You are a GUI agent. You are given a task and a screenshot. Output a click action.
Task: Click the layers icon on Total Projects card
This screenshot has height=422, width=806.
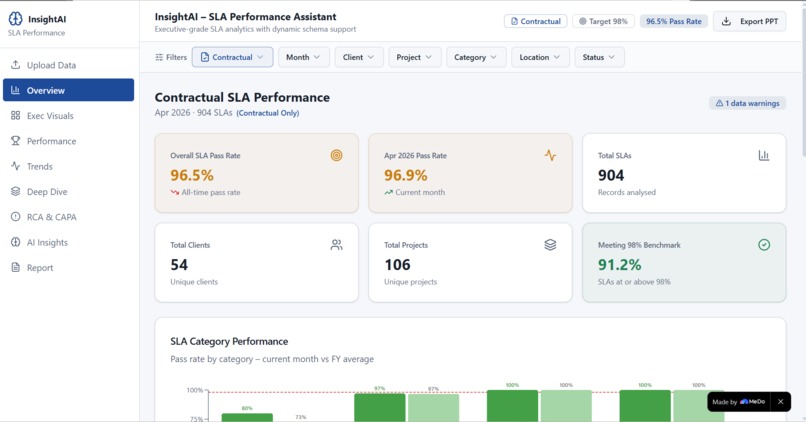point(550,245)
